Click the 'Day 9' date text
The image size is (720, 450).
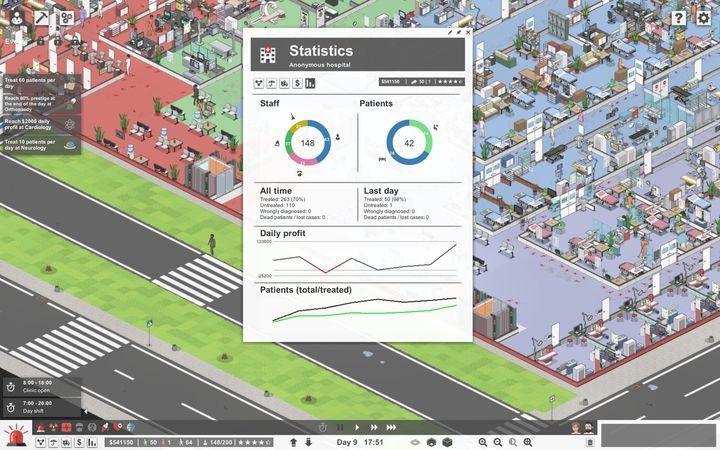347,442
